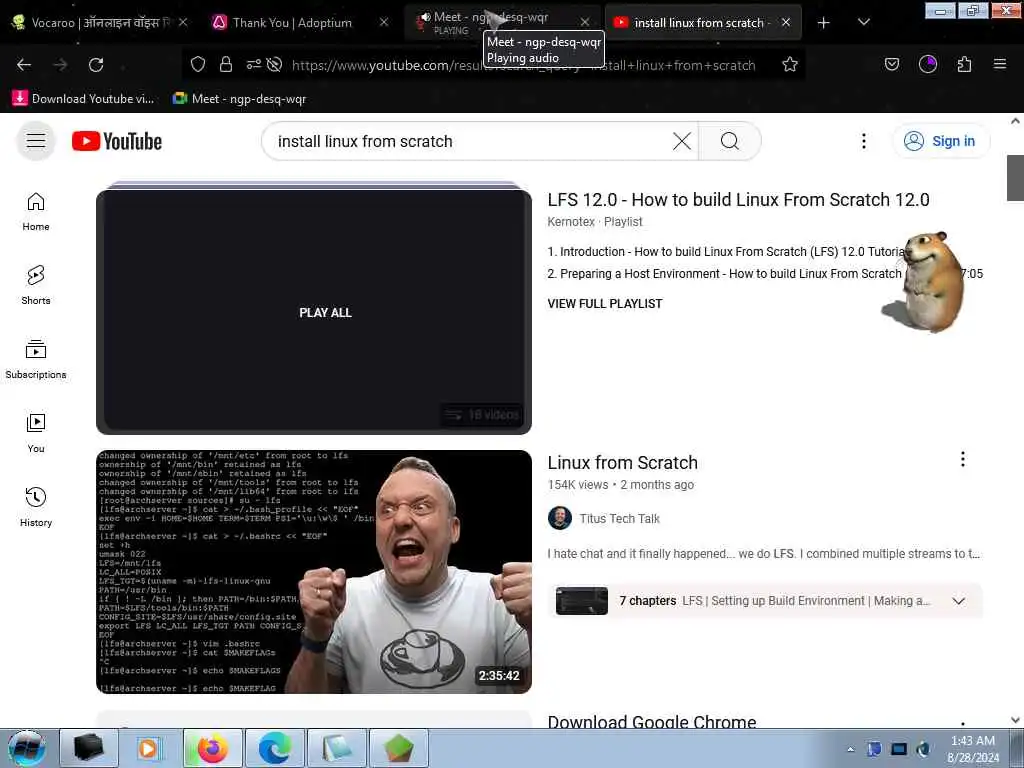This screenshot has width=1024, height=768.
Task: Click the page vertical scrollbar thumb
Action: pyautogui.click(x=1015, y=178)
